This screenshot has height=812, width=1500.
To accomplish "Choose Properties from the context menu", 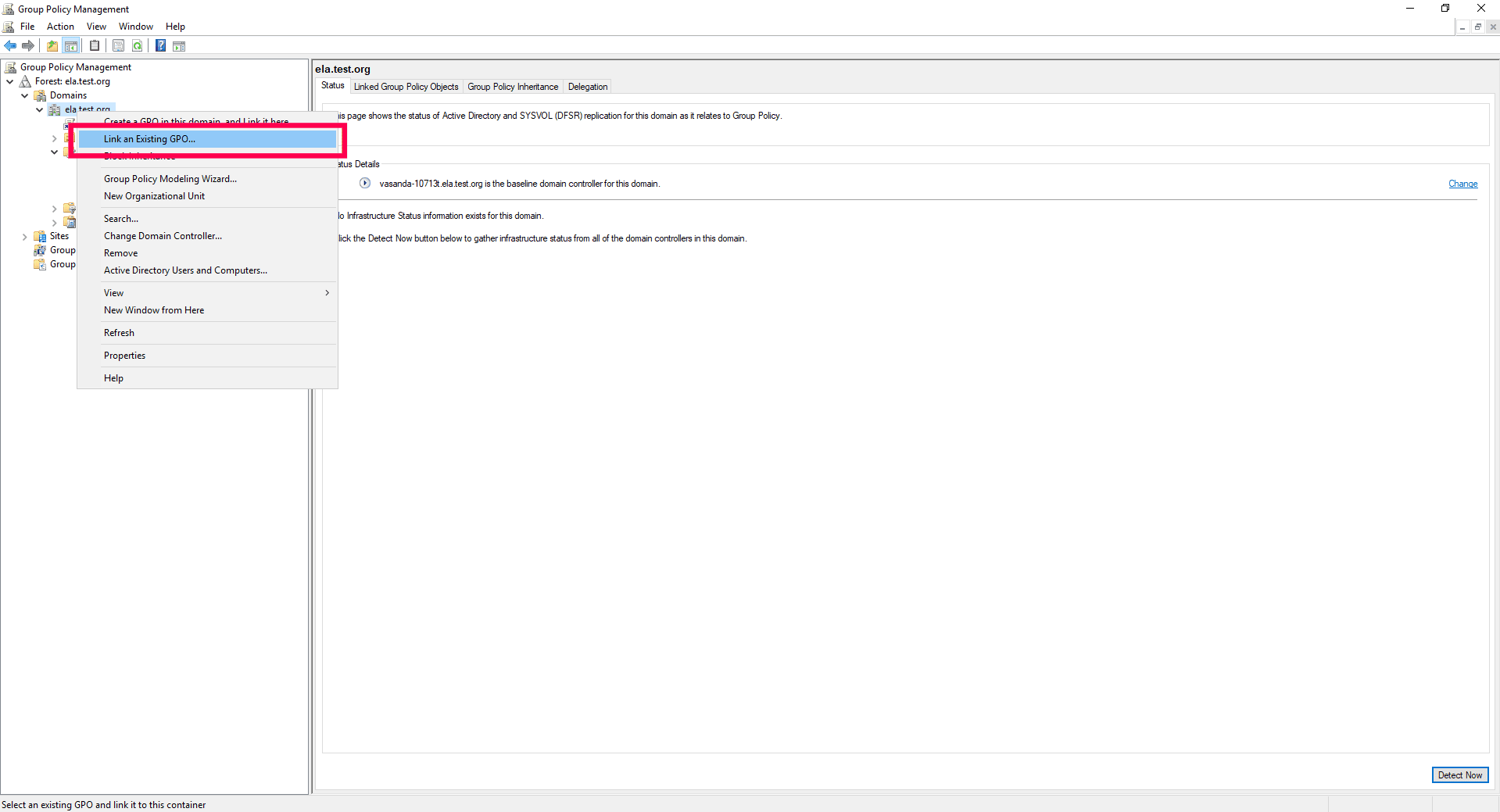I will point(207,356).
